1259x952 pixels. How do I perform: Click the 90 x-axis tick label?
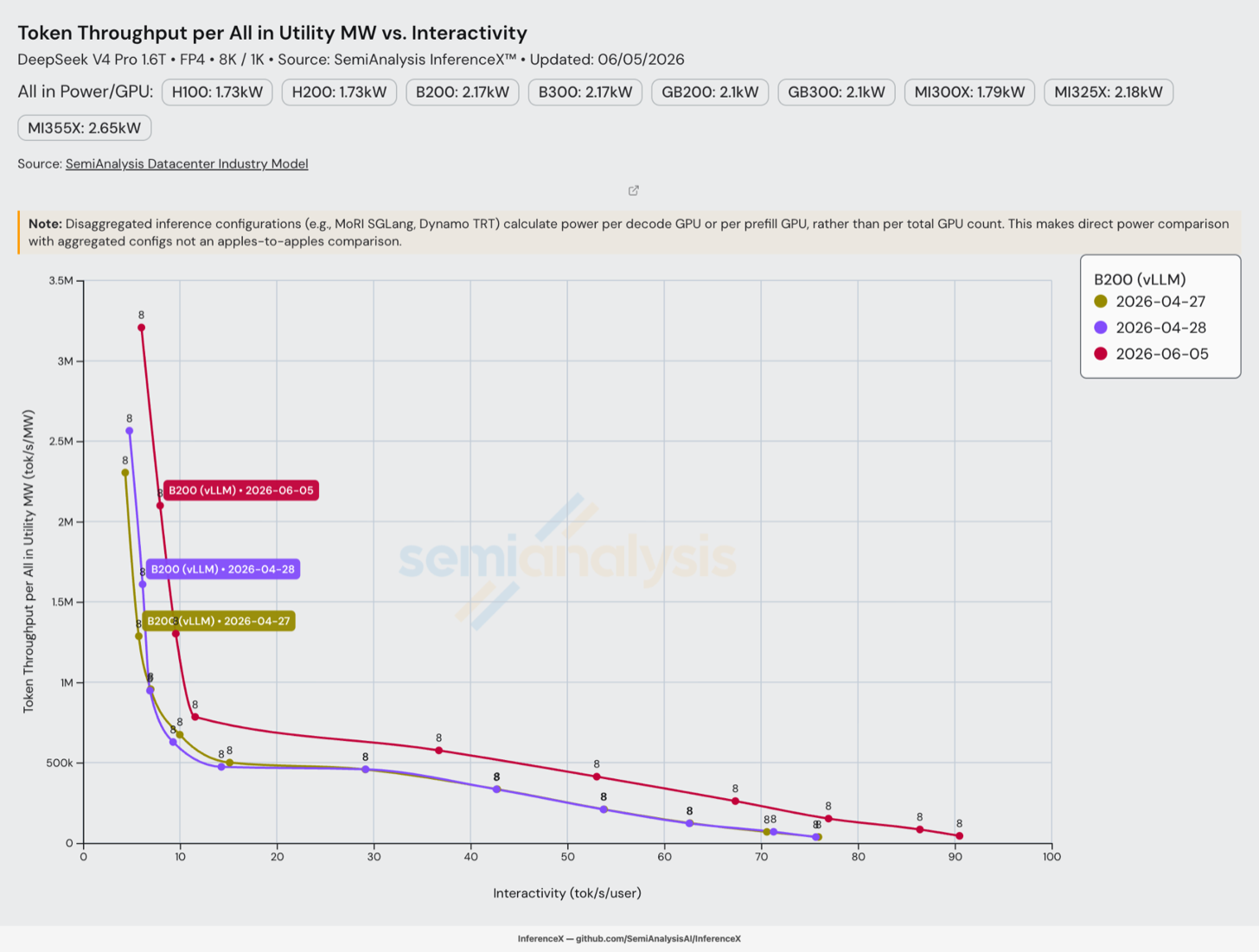click(x=955, y=857)
